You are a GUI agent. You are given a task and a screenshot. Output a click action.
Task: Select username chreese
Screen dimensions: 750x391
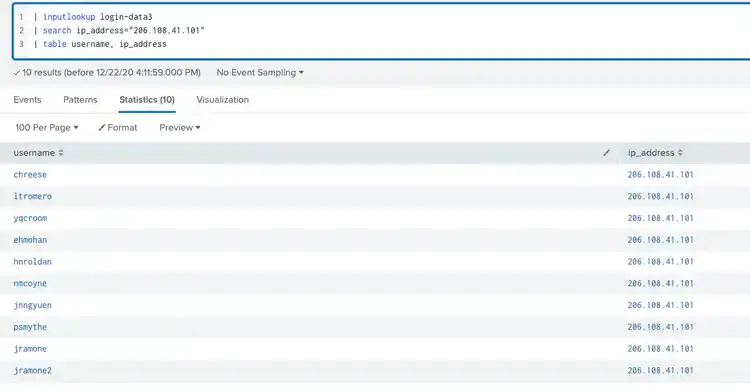tap(30, 175)
